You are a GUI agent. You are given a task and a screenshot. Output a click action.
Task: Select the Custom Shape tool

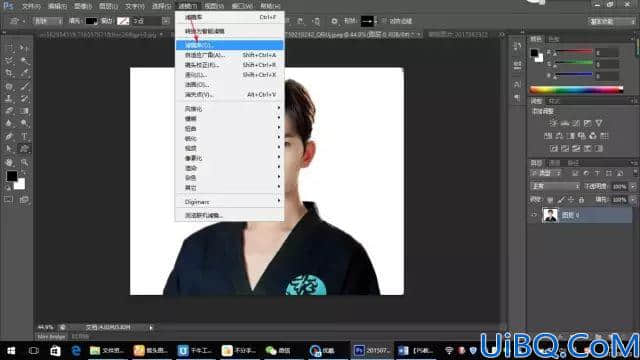point(24,148)
